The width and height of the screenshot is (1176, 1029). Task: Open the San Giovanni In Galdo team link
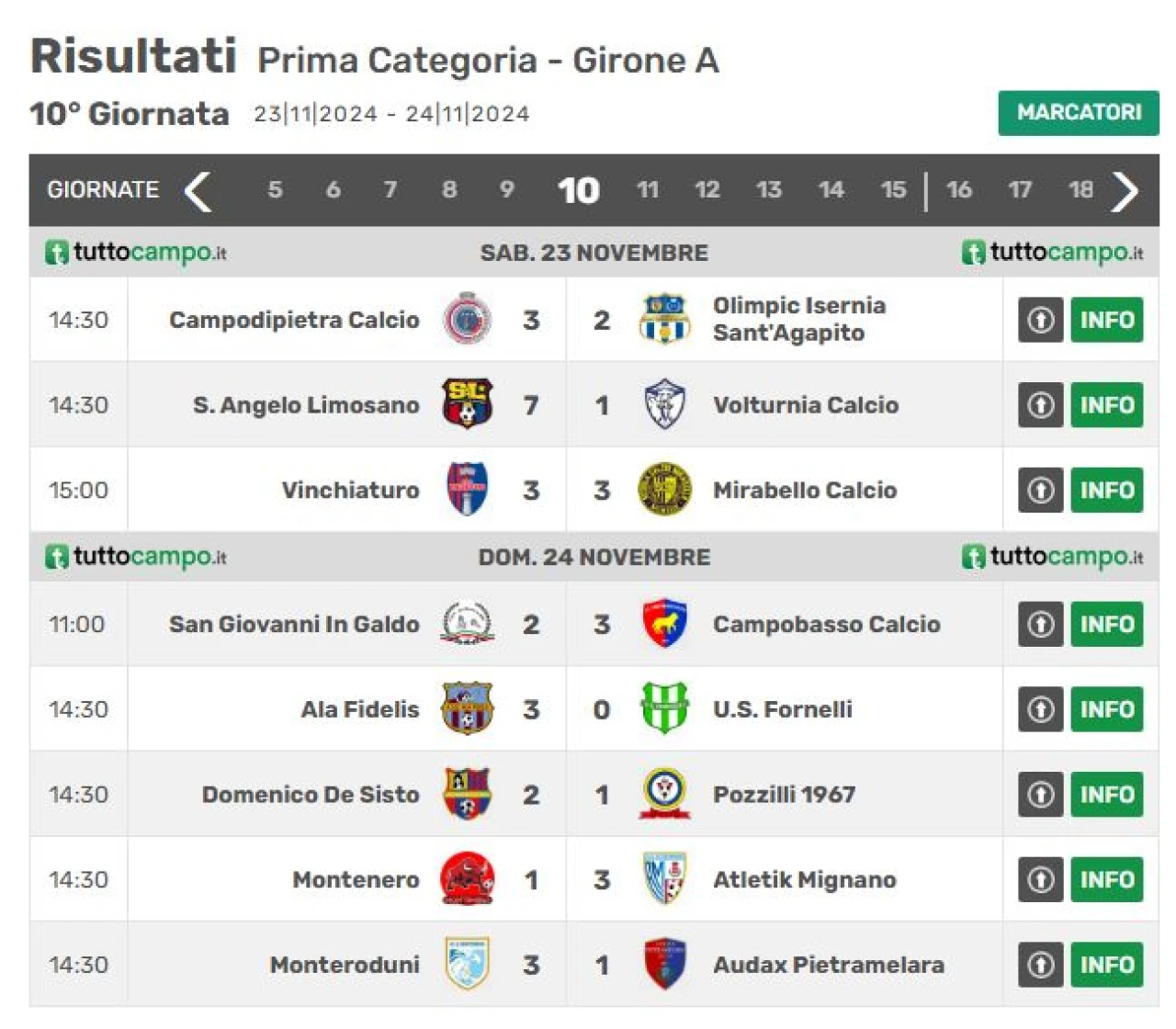point(294,624)
